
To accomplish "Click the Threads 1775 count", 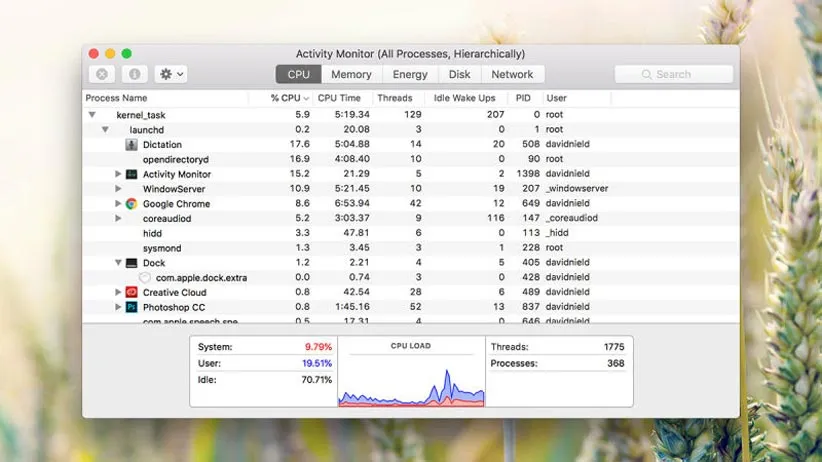I will tap(614, 347).
